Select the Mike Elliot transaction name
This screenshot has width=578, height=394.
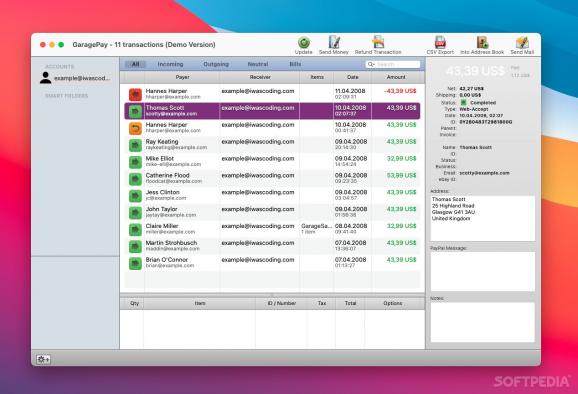(160, 158)
